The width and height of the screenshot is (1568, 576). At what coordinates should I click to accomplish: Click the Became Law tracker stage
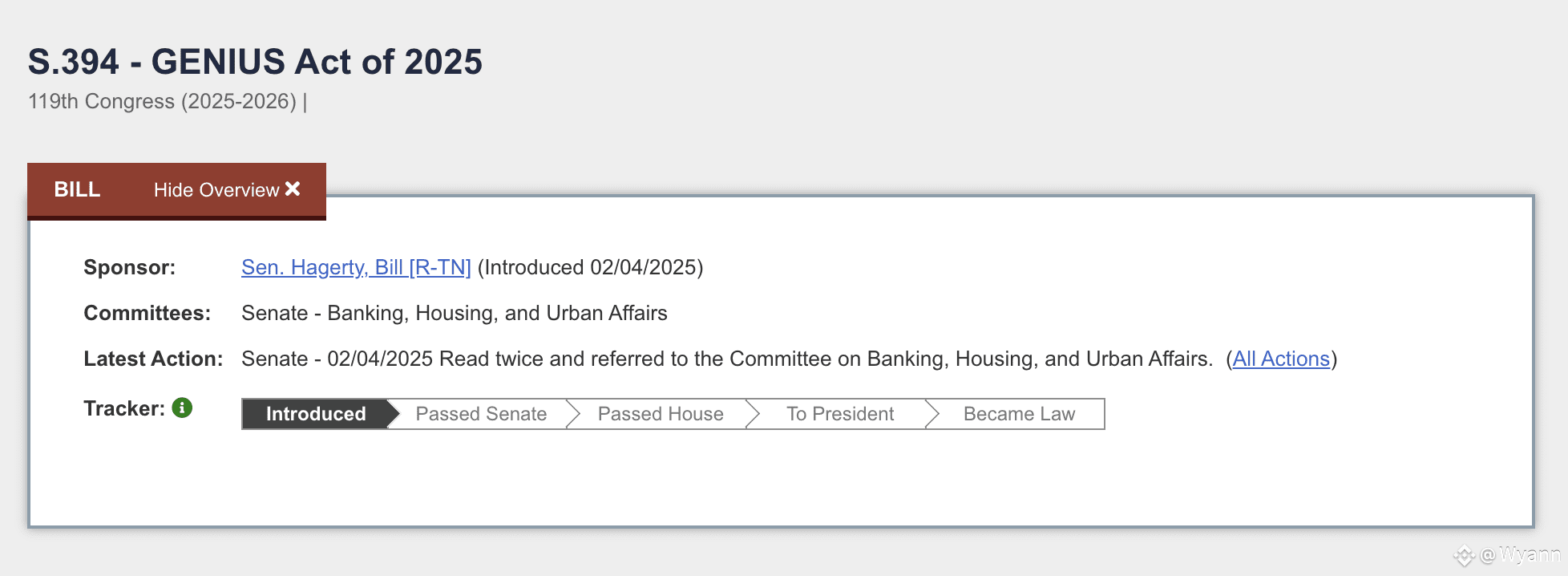[x=1019, y=414]
